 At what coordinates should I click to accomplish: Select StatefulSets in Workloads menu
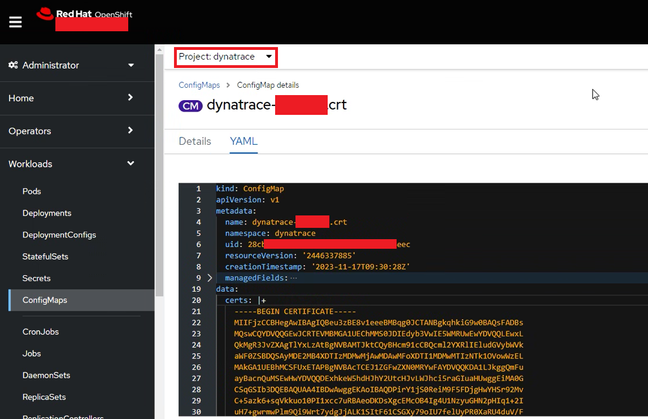pyautogui.click(x=47, y=256)
